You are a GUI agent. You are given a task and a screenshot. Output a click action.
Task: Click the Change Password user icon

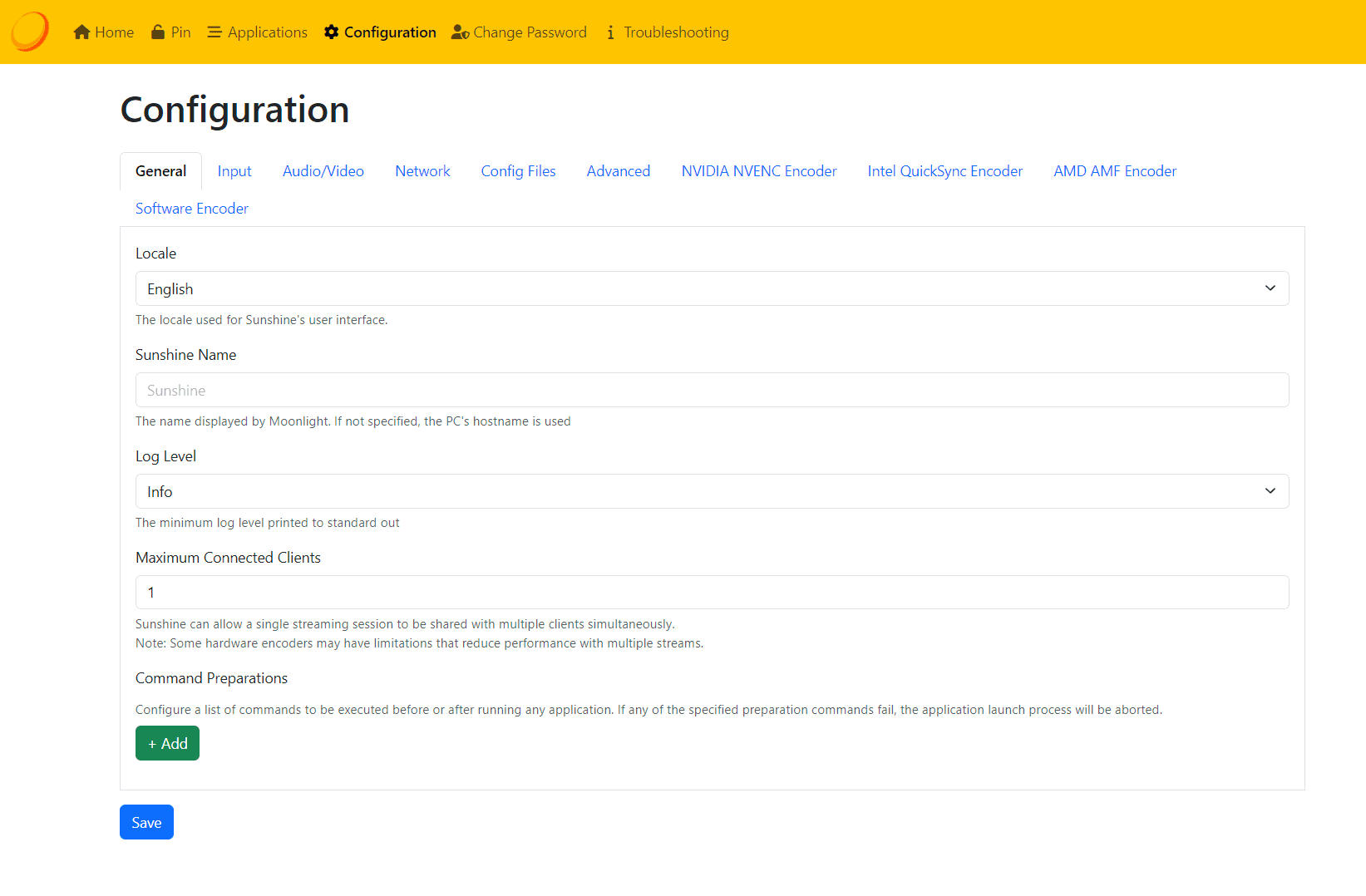click(461, 32)
